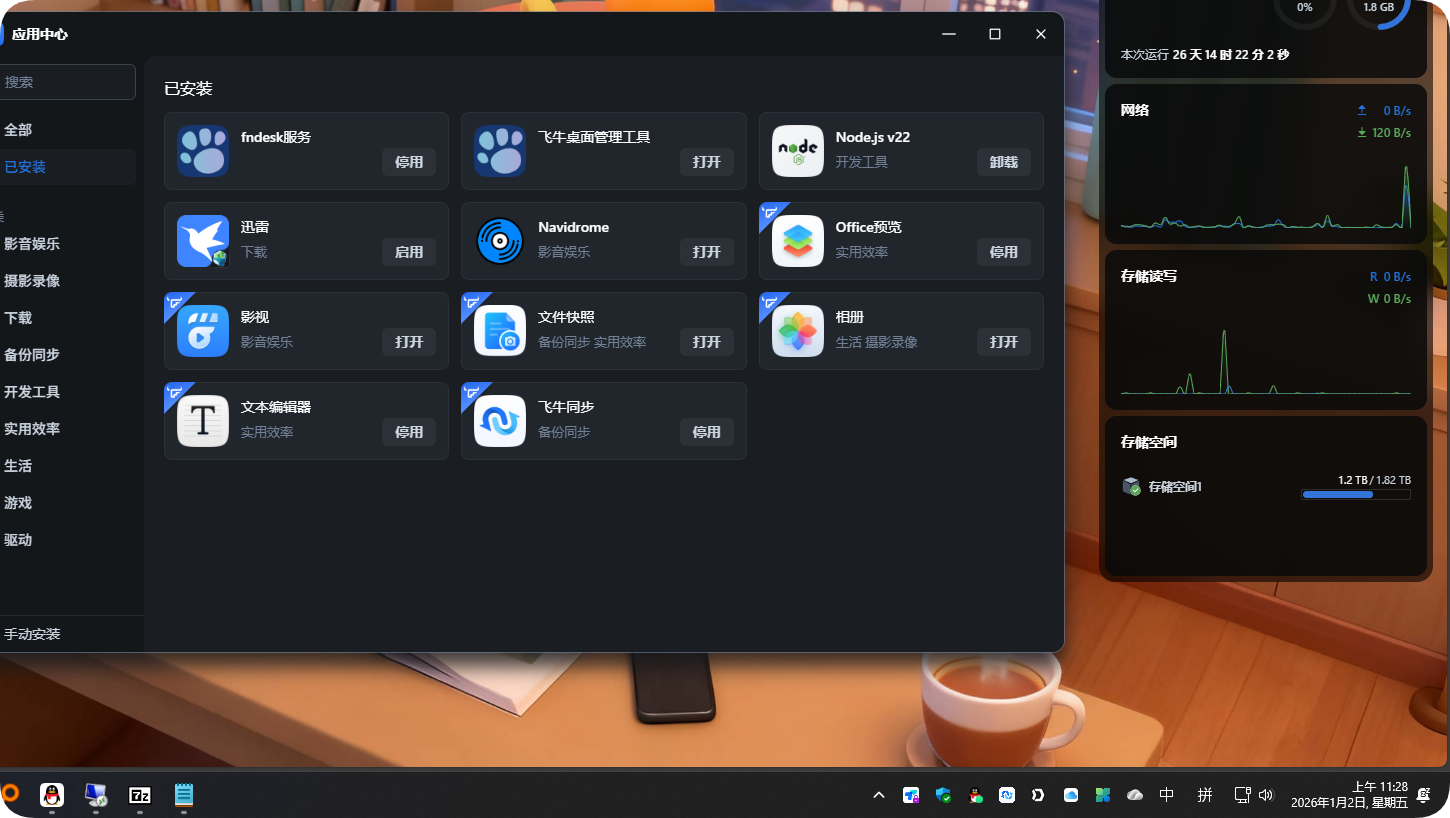Image resolution: width=1450 pixels, height=818 pixels.
Task: Click the 飞牛同步 app icon
Action: coord(500,421)
